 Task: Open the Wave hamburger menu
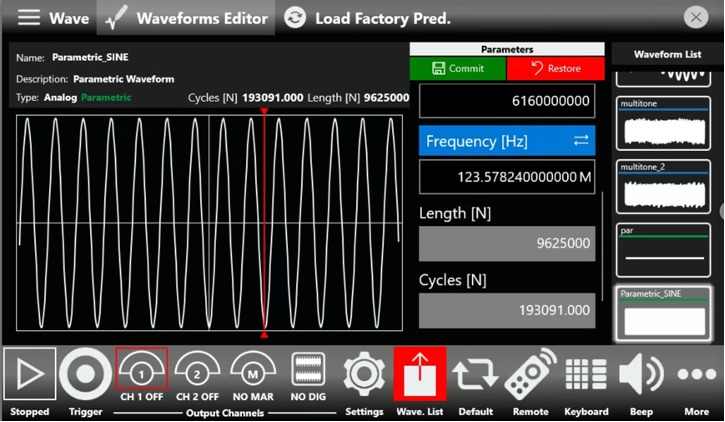(x=30, y=18)
